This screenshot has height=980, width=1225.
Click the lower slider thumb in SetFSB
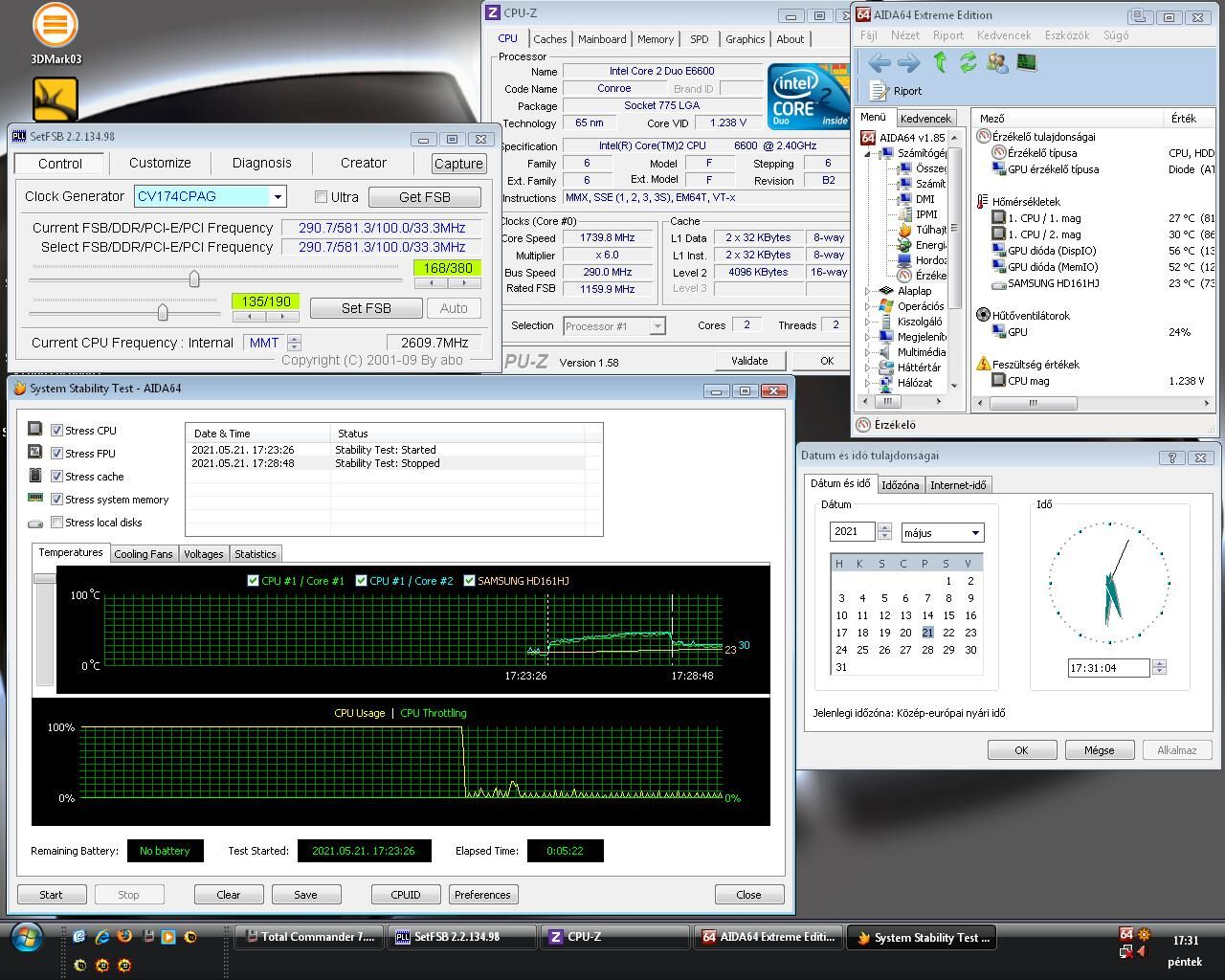[x=163, y=312]
